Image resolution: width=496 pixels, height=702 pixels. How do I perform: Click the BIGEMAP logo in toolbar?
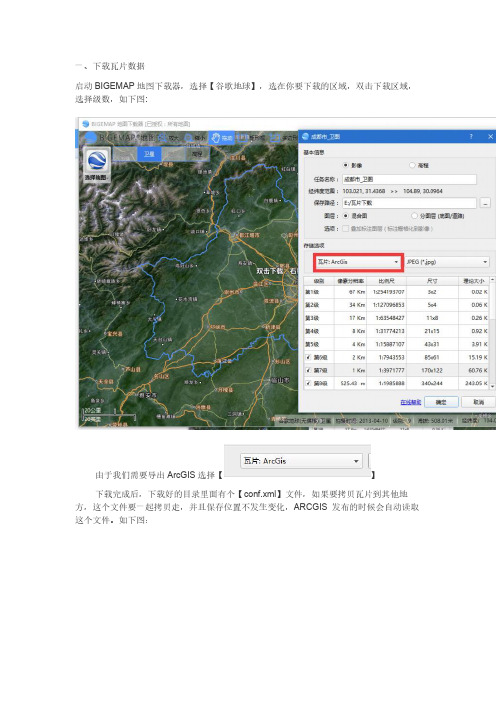[x=92, y=137]
